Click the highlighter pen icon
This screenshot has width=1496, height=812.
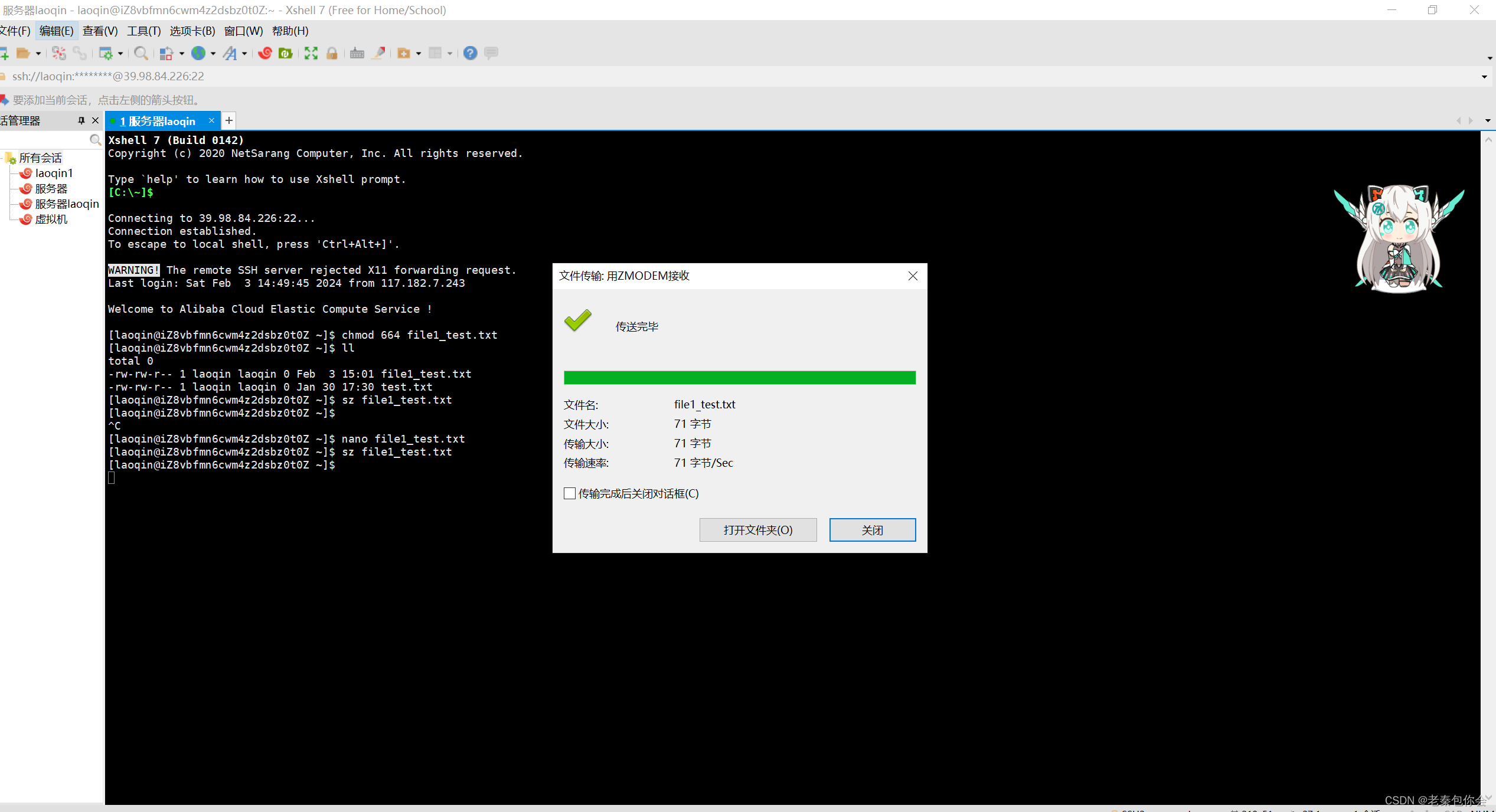tap(378, 54)
